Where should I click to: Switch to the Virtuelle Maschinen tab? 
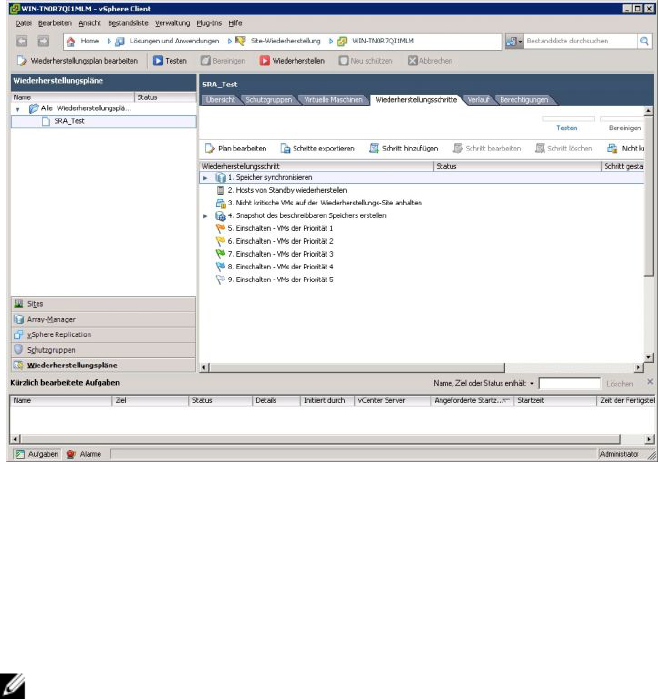[333, 100]
